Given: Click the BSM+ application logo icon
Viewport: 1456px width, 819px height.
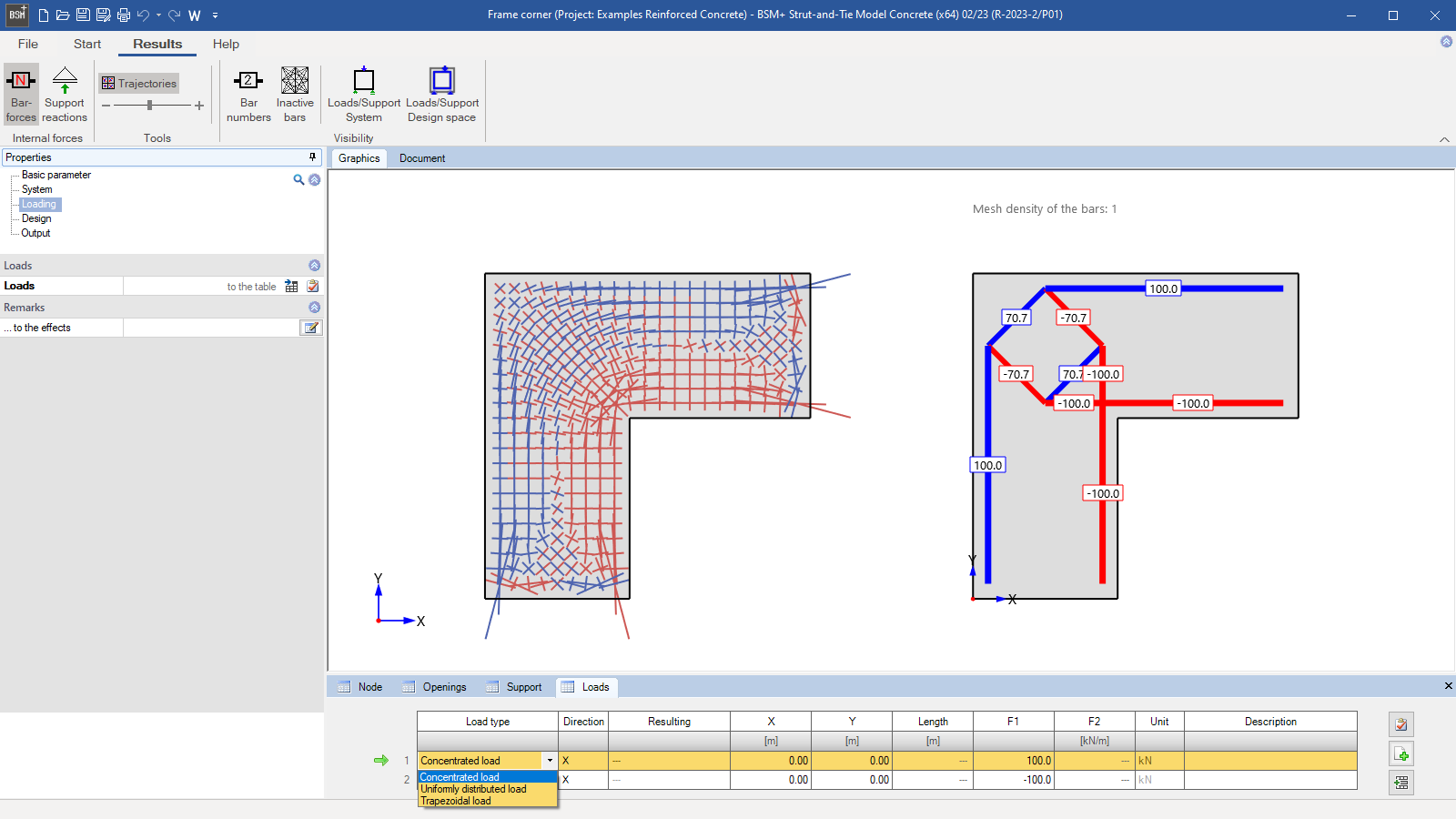Looking at the screenshot, I should tap(17, 15).
